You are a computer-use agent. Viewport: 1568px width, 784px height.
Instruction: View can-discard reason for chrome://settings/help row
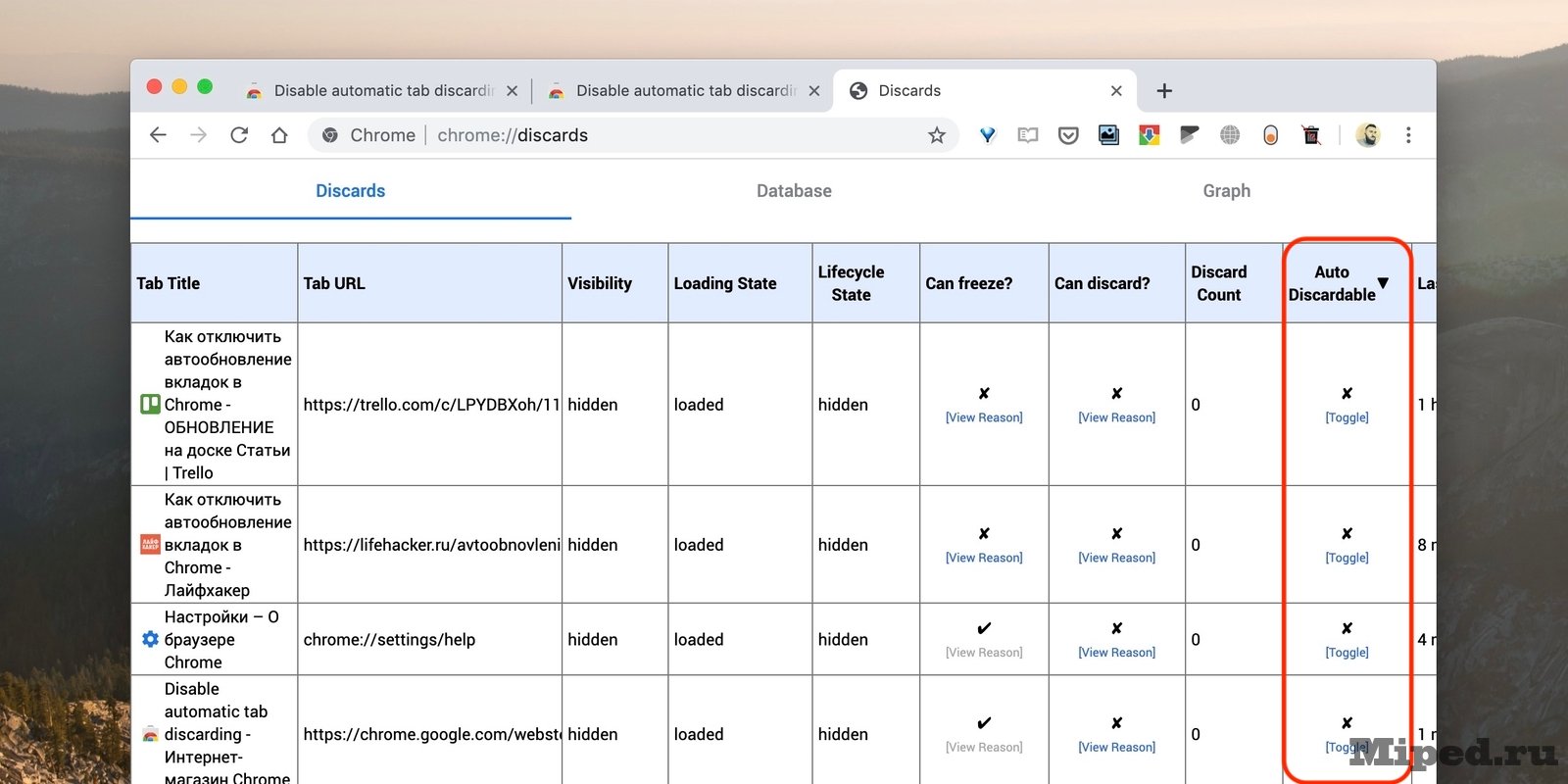pyautogui.click(x=1116, y=653)
